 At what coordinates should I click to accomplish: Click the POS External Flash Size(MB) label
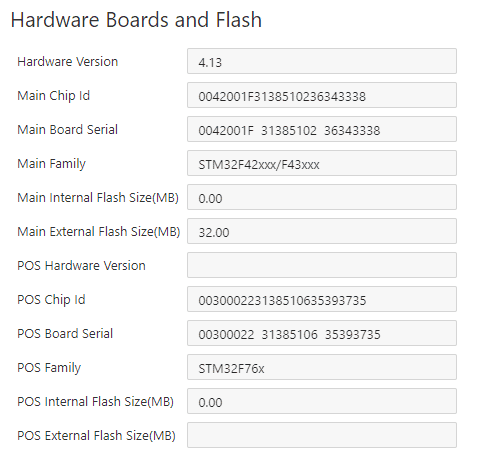pos(96,436)
